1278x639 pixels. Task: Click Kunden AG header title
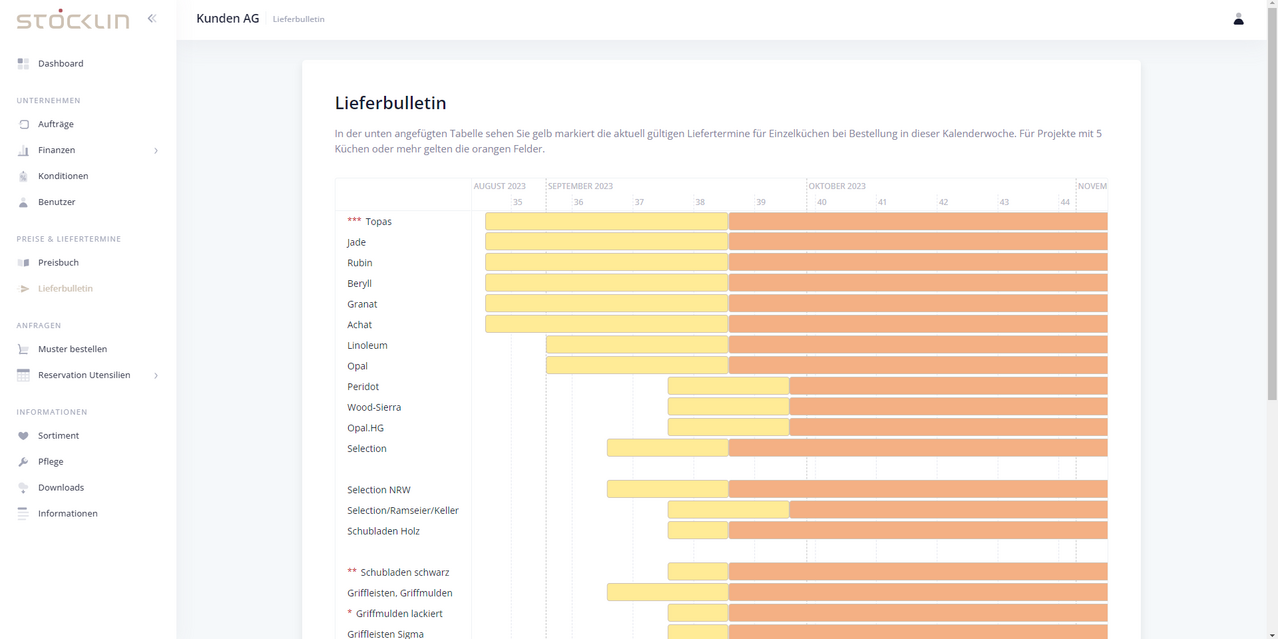[228, 18]
